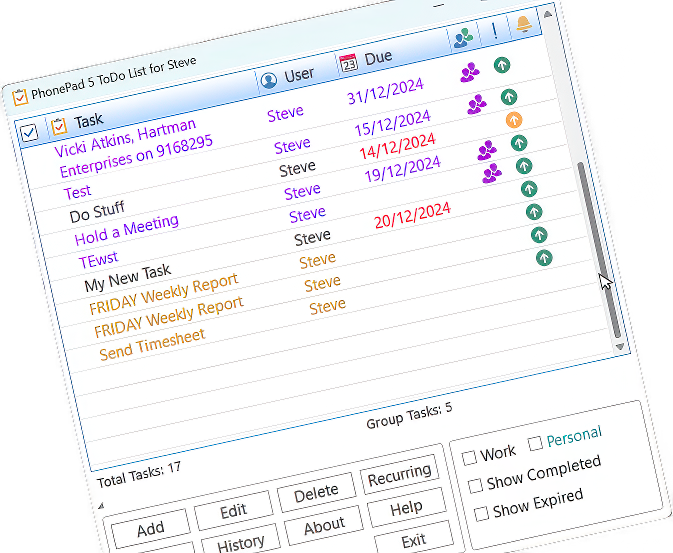
Task: Click group icon on Vicki Atkins row
Action: (470, 72)
